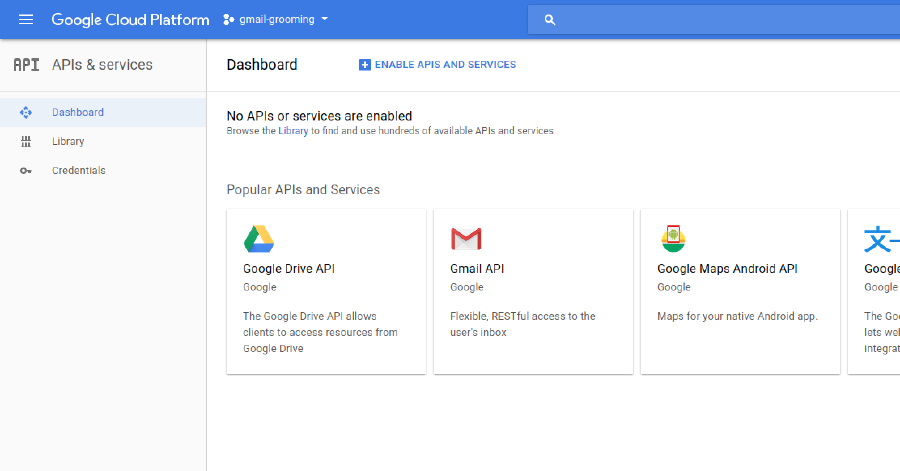Click Google publisher label under Drive API

(x=259, y=287)
